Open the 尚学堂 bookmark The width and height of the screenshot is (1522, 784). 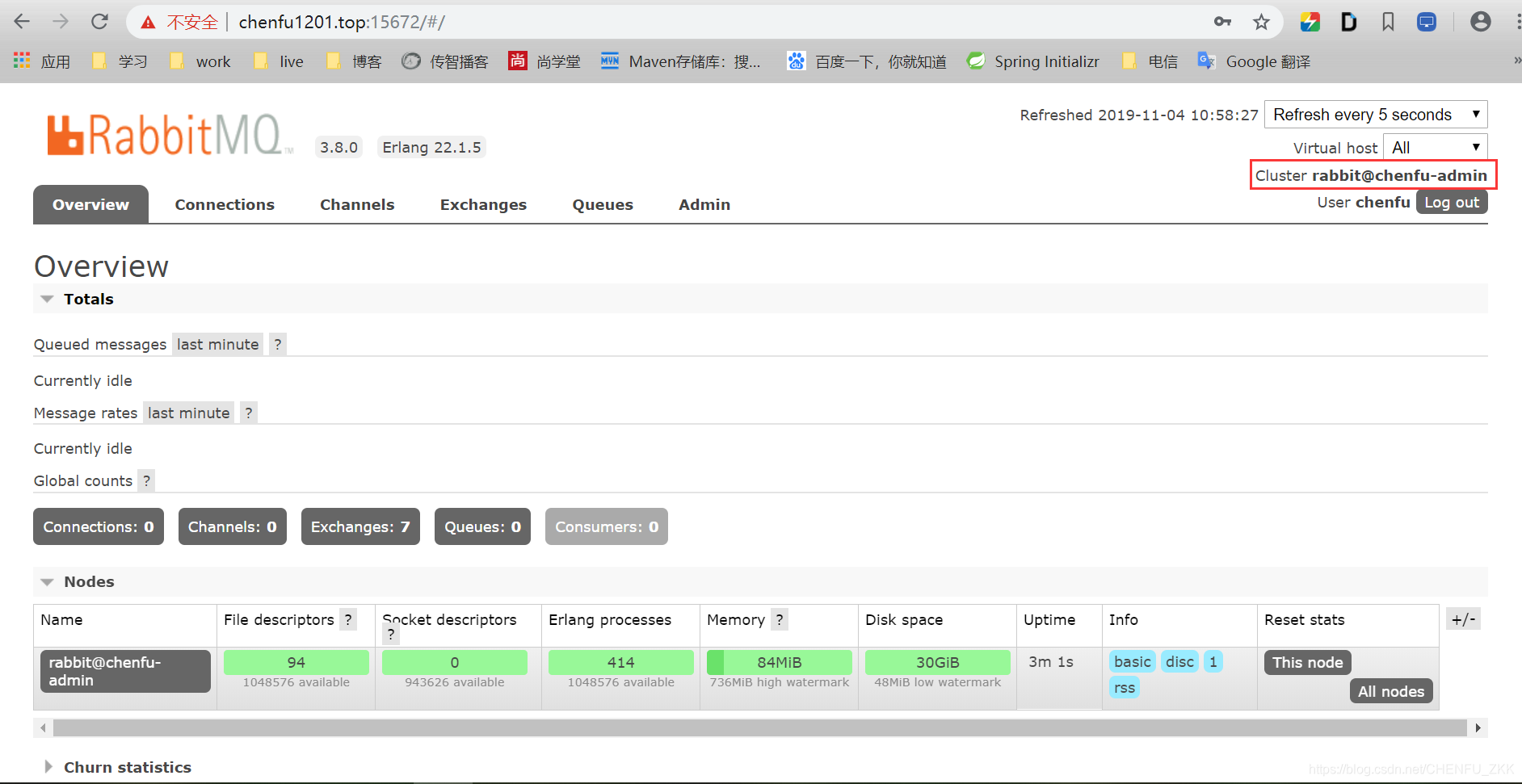544,61
